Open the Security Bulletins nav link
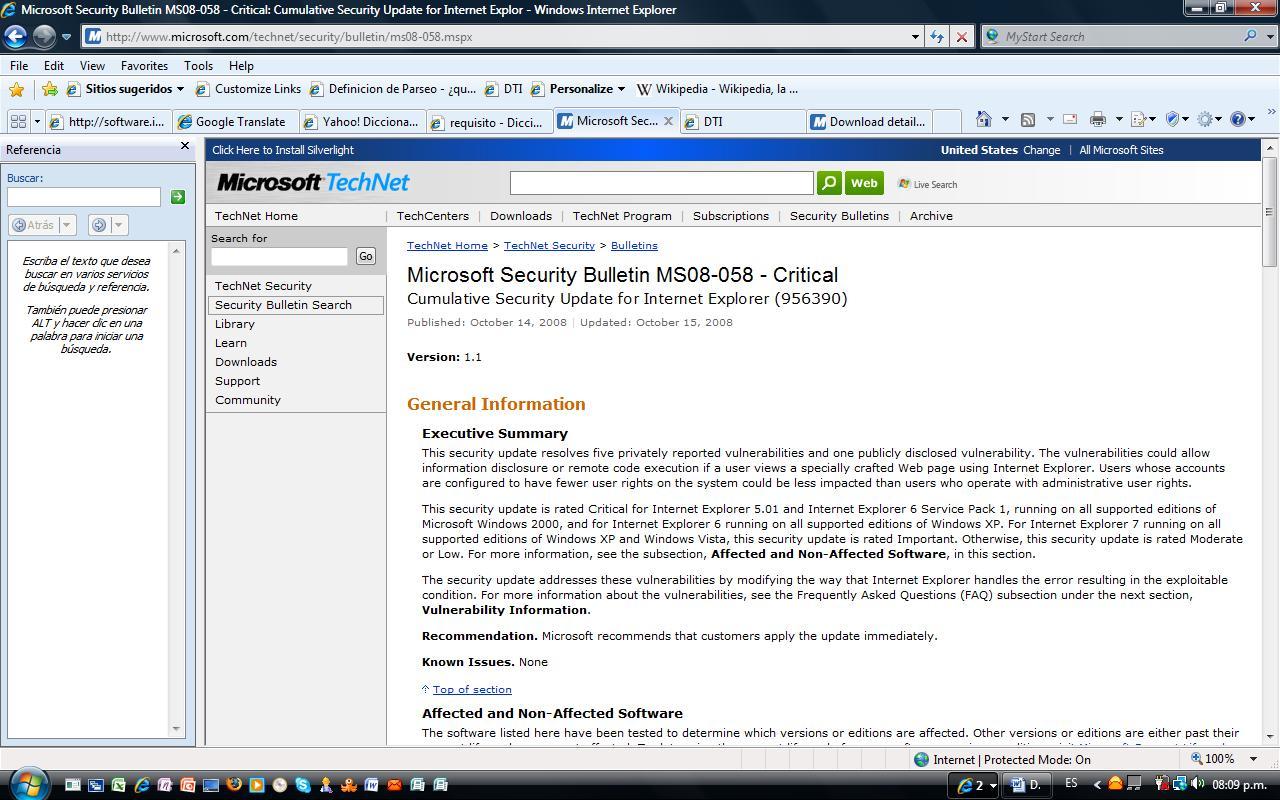Viewport: 1280px width, 800px height. point(839,216)
